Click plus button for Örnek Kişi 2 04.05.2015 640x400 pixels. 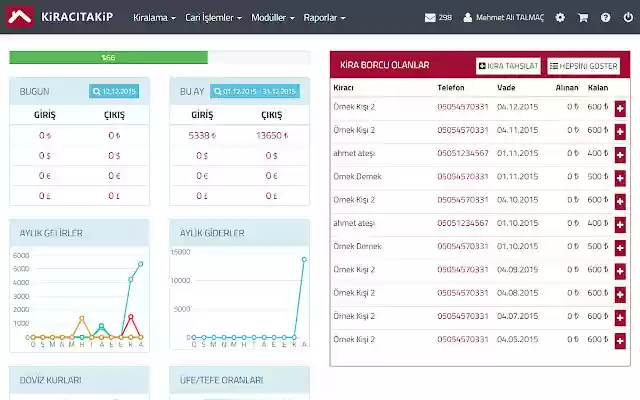(x=620, y=341)
